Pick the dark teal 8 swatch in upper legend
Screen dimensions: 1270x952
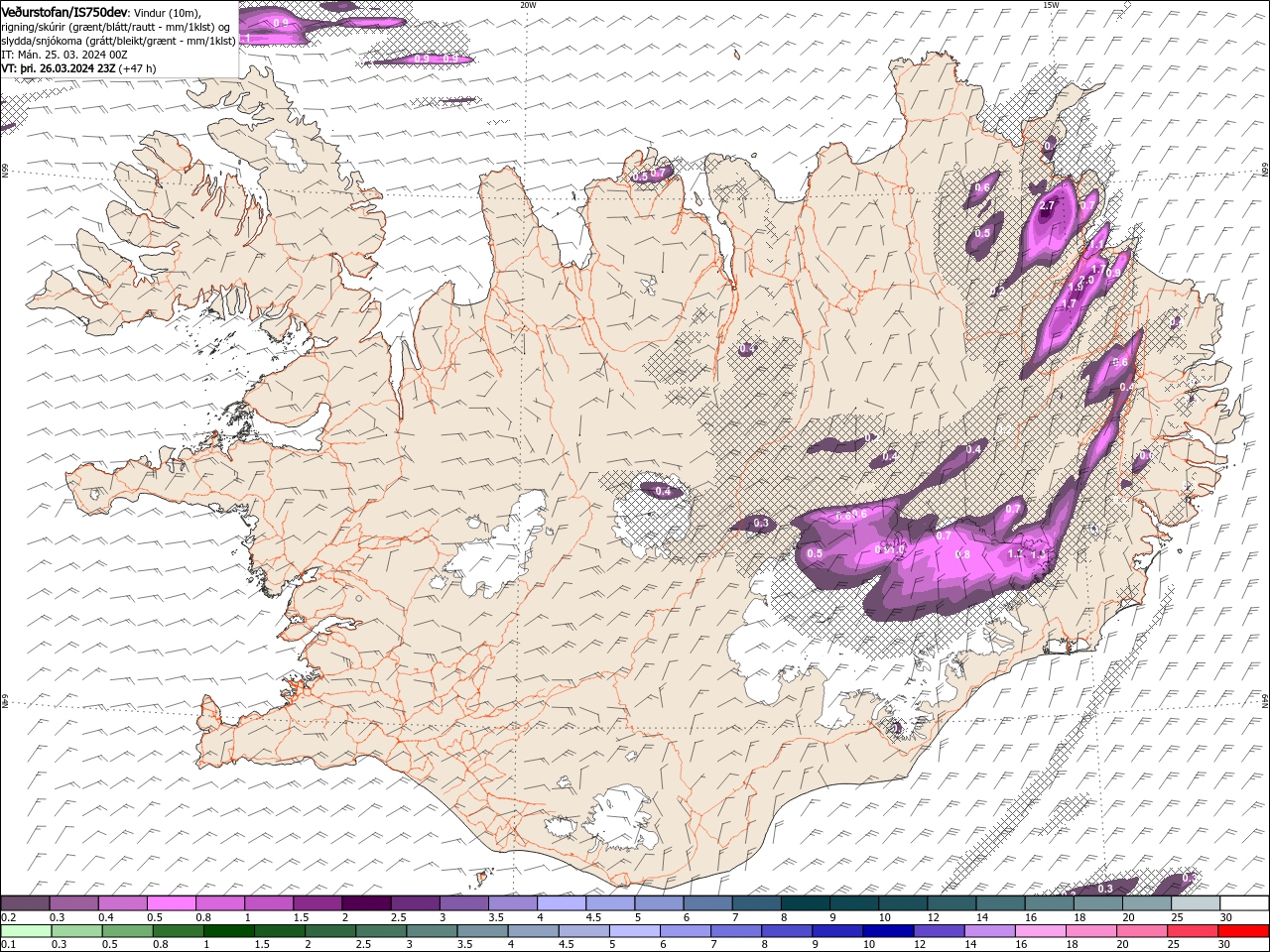tap(805, 902)
